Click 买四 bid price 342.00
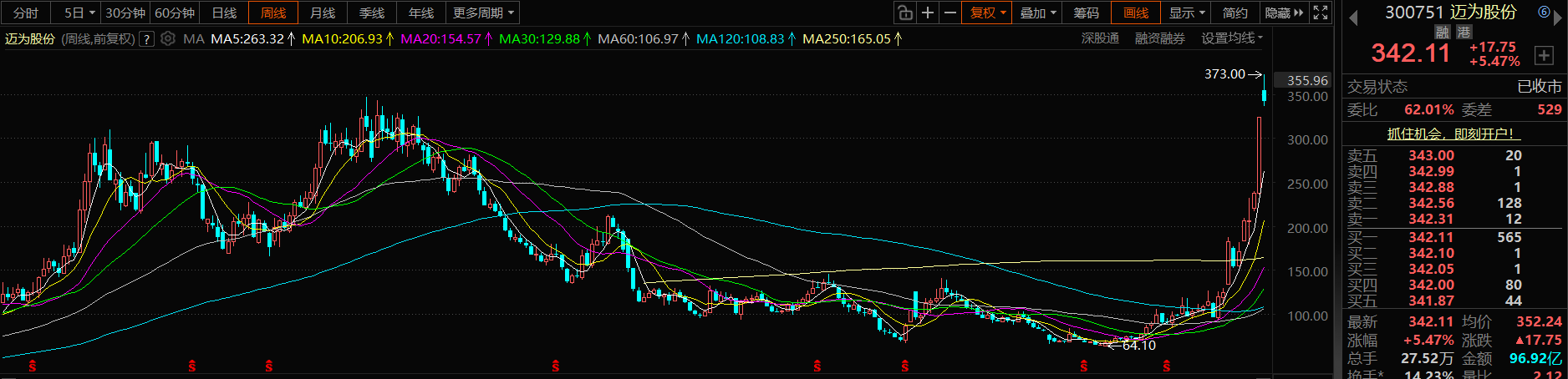Screen dimensions: 1568x379 (1431, 285)
